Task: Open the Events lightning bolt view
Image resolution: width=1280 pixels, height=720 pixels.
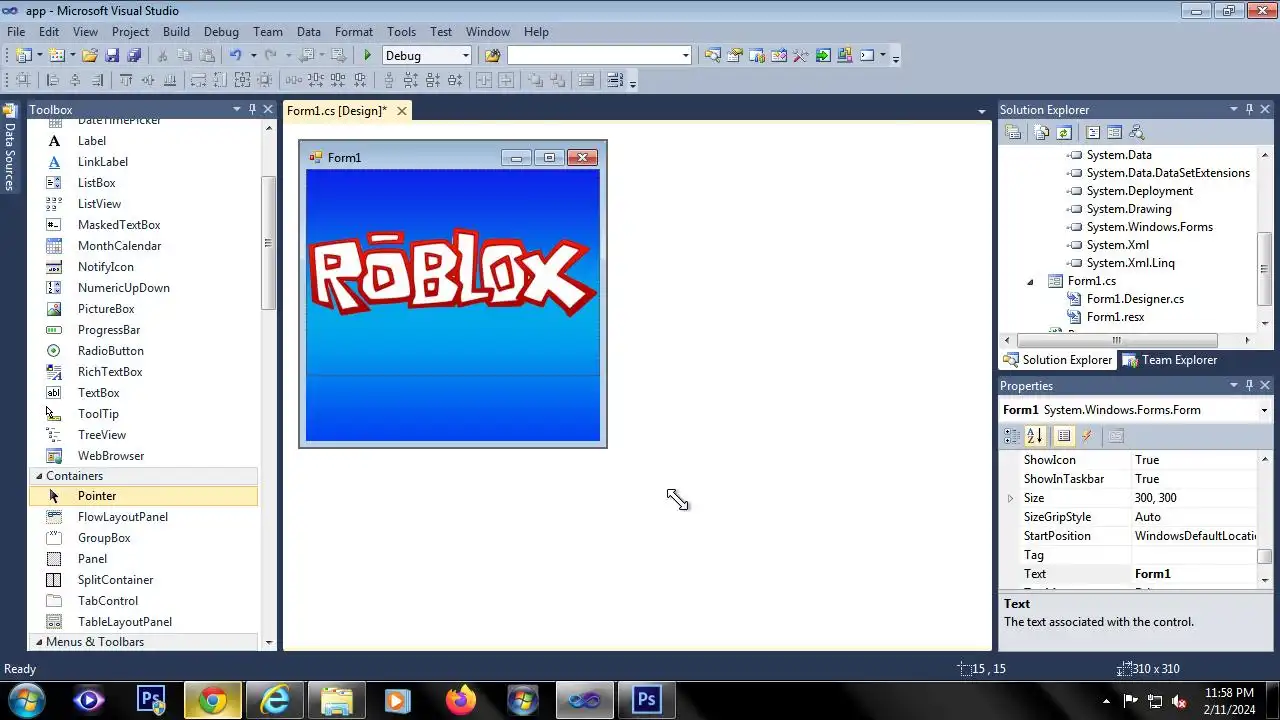Action: [x=1087, y=436]
